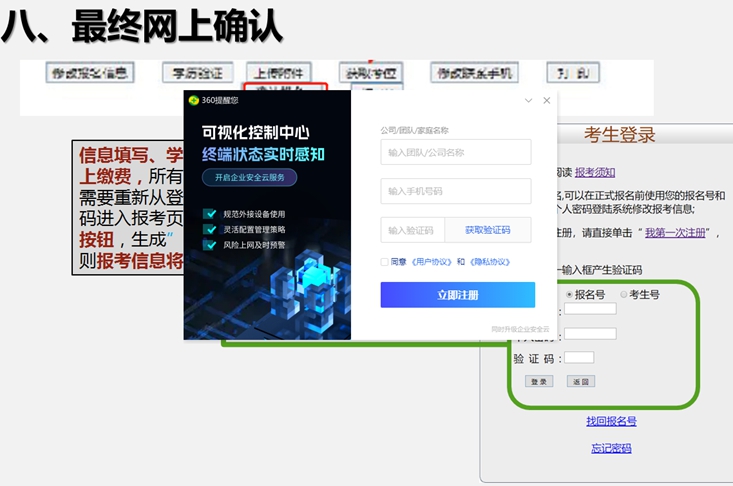Click the 登录 button on login form
Screen dimensions: 733x486
pyautogui.click(x=539, y=381)
